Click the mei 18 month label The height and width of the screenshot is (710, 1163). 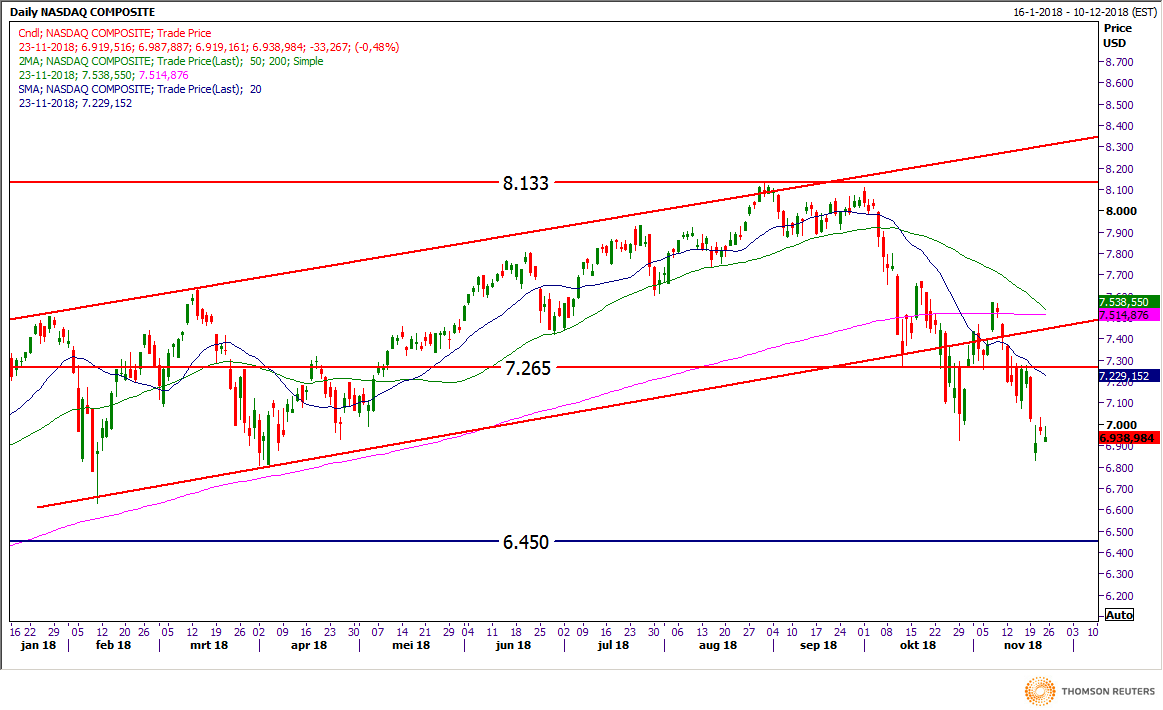click(x=411, y=645)
